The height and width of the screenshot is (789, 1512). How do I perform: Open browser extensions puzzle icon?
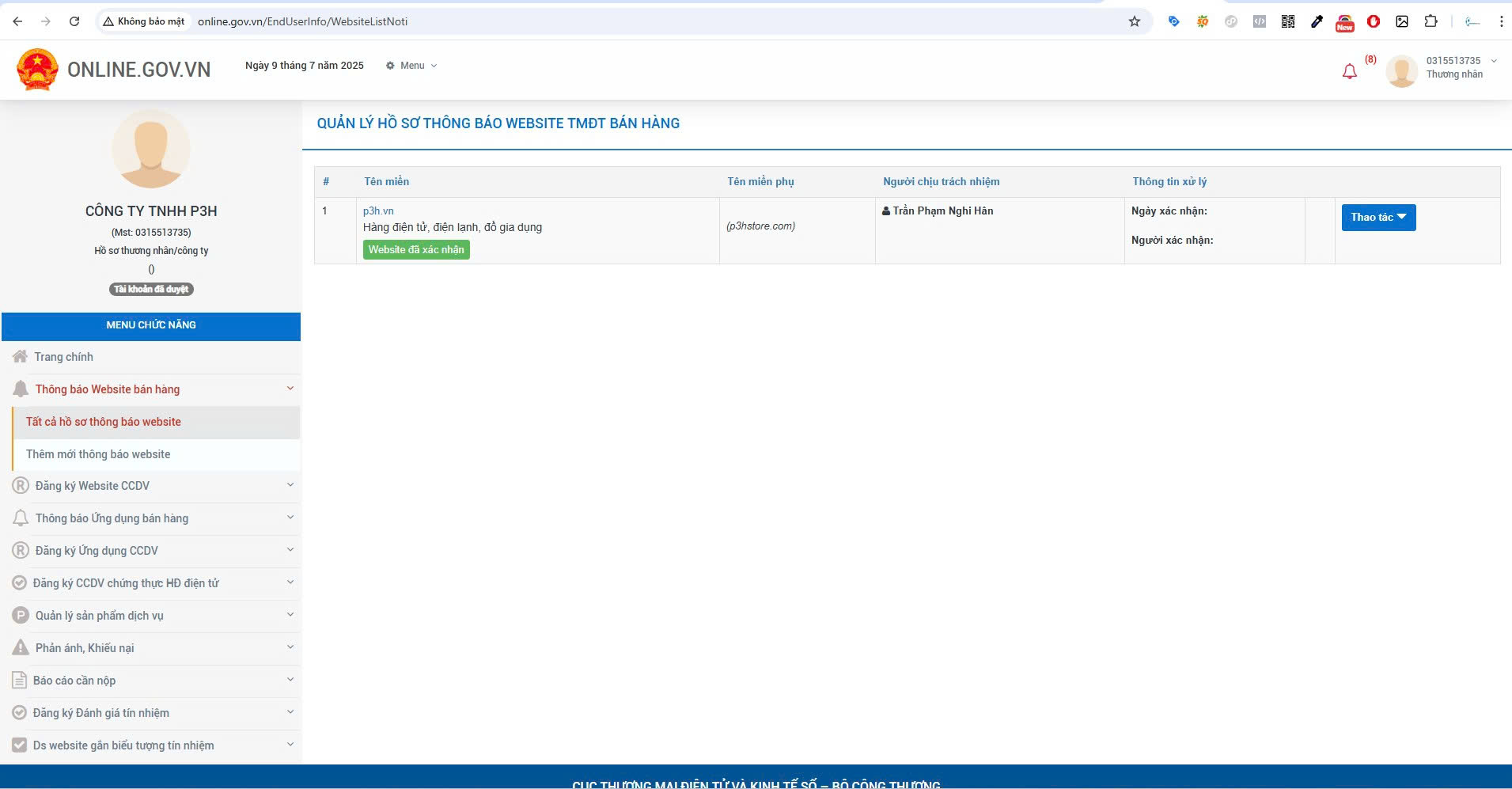[1431, 21]
